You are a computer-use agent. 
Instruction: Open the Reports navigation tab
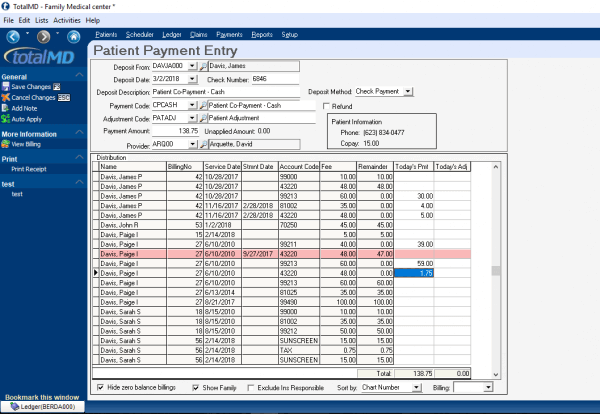(262, 35)
